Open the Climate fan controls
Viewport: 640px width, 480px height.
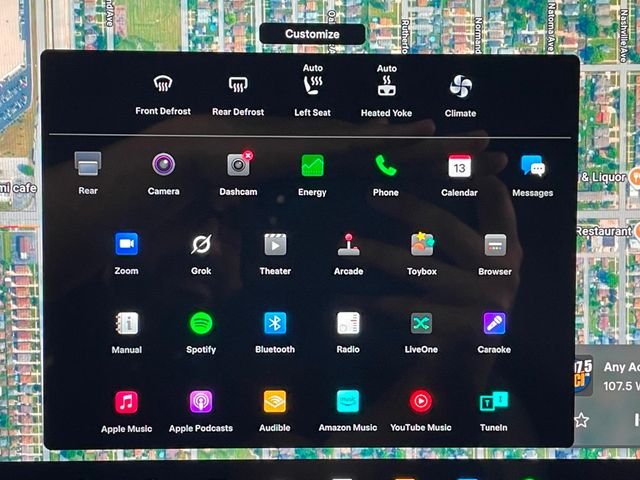coord(460,86)
